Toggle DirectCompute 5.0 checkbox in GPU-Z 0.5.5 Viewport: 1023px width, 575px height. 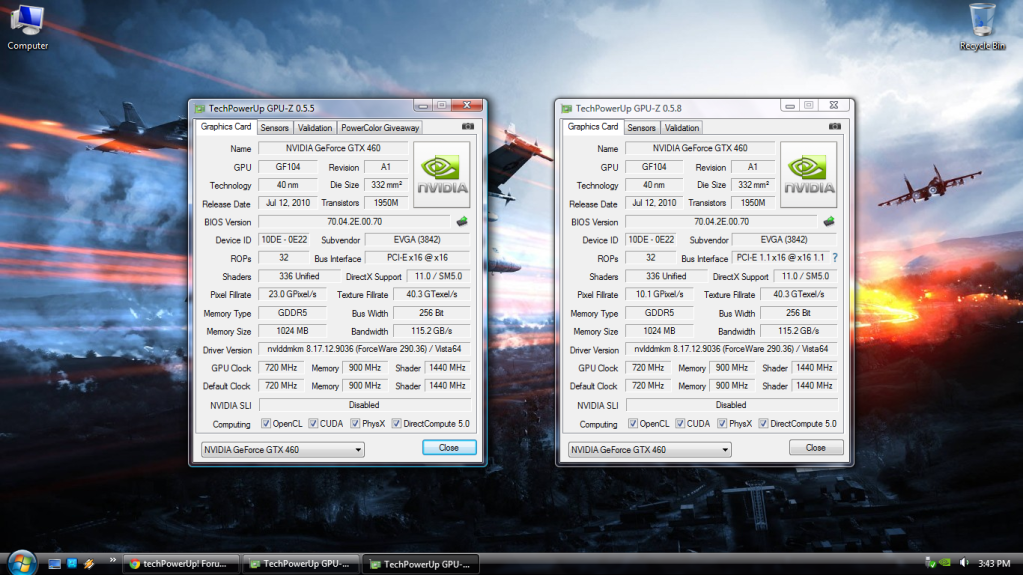pyautogui.click(x=396, y=424)
